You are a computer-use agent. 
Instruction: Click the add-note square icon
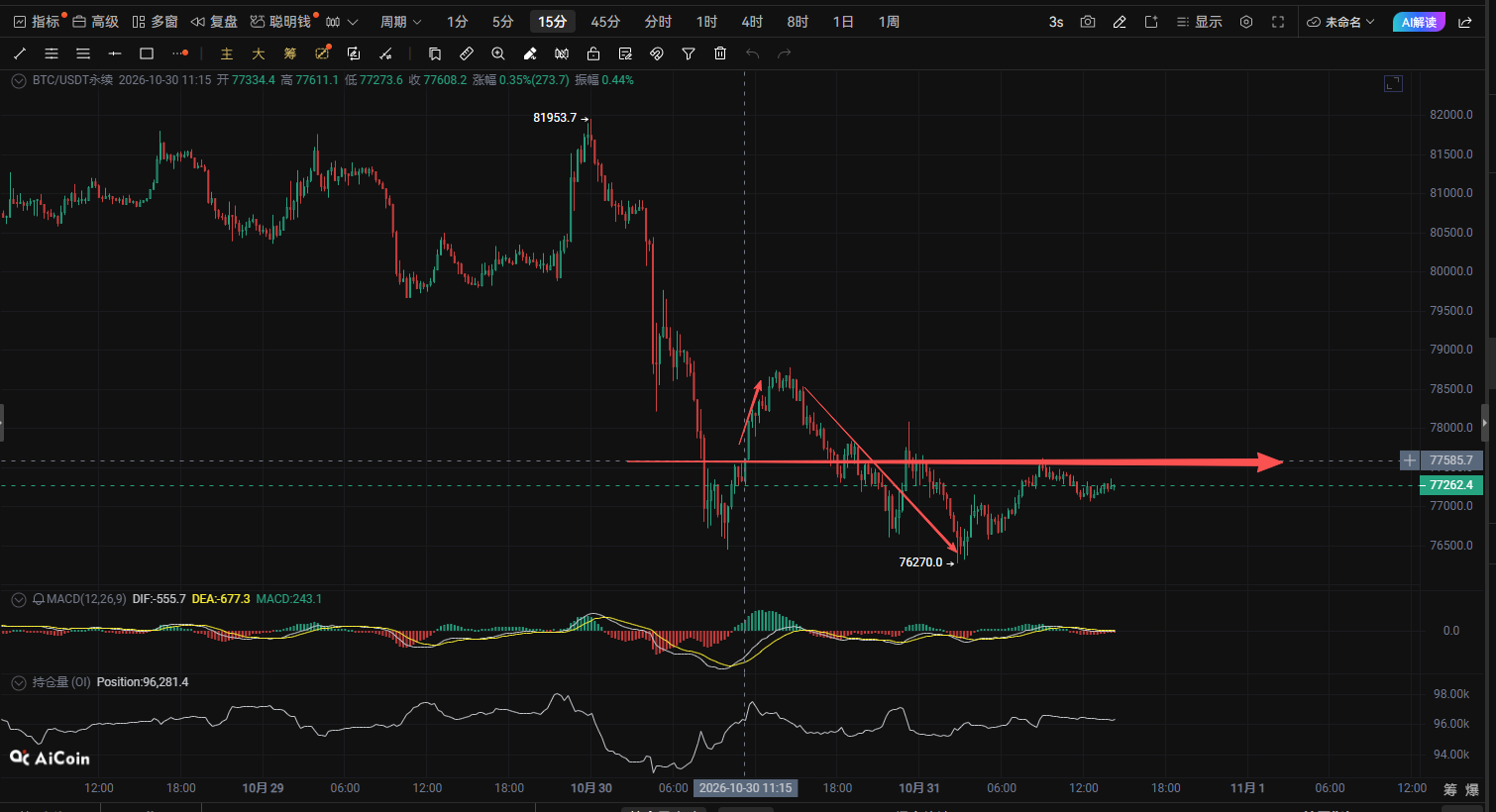pos(1151,22)
